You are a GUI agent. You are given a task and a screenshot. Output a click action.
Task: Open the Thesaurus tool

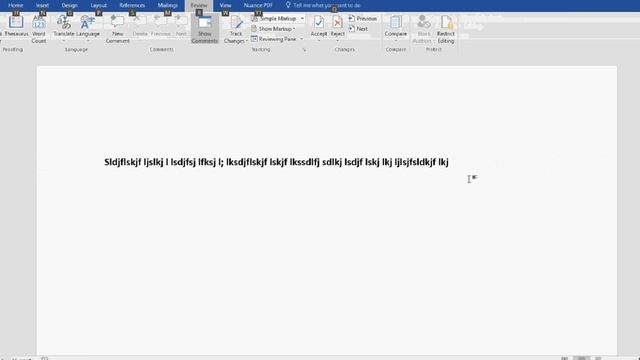point(16,26)
